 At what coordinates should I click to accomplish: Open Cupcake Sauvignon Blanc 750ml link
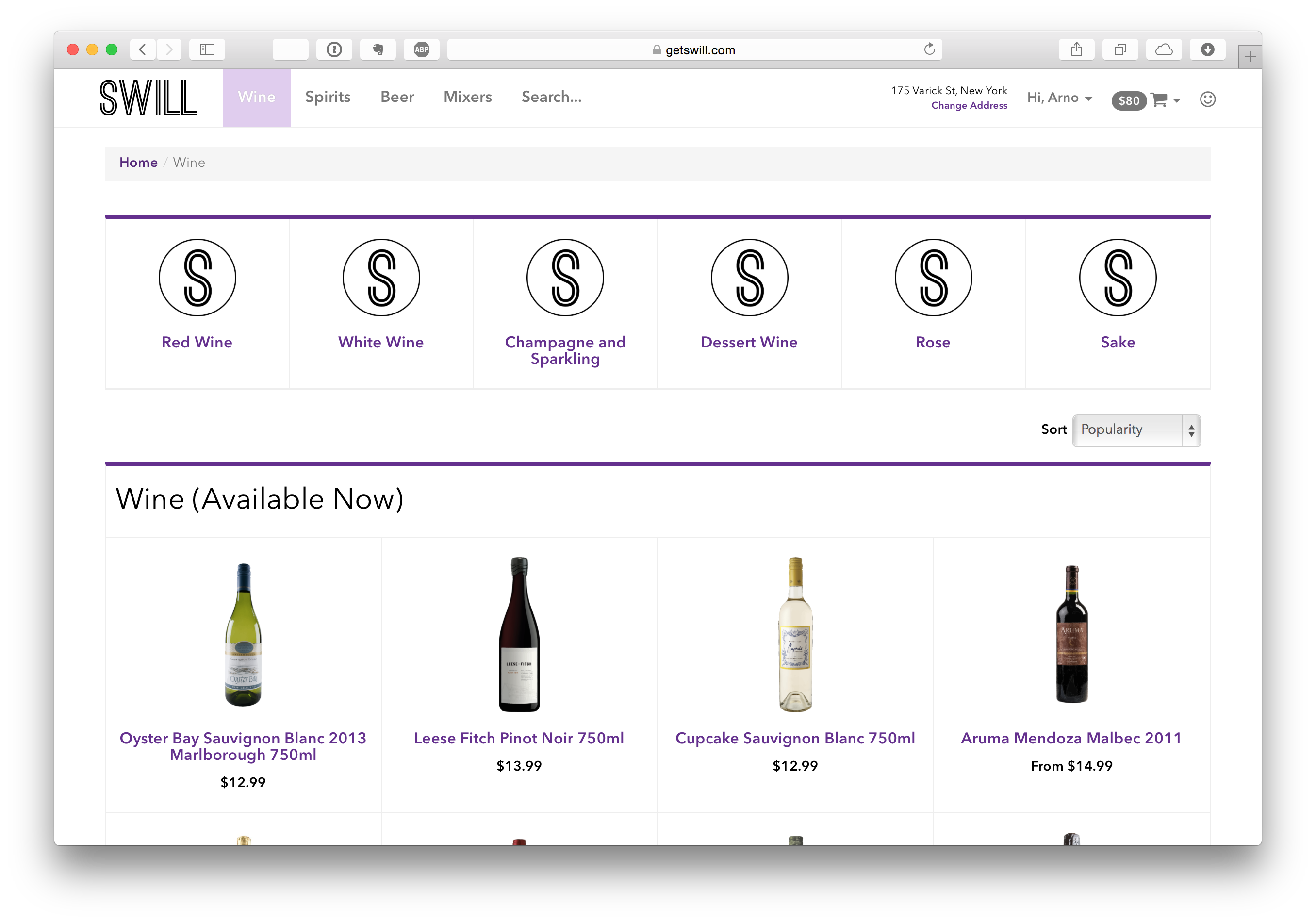point(795,739)
